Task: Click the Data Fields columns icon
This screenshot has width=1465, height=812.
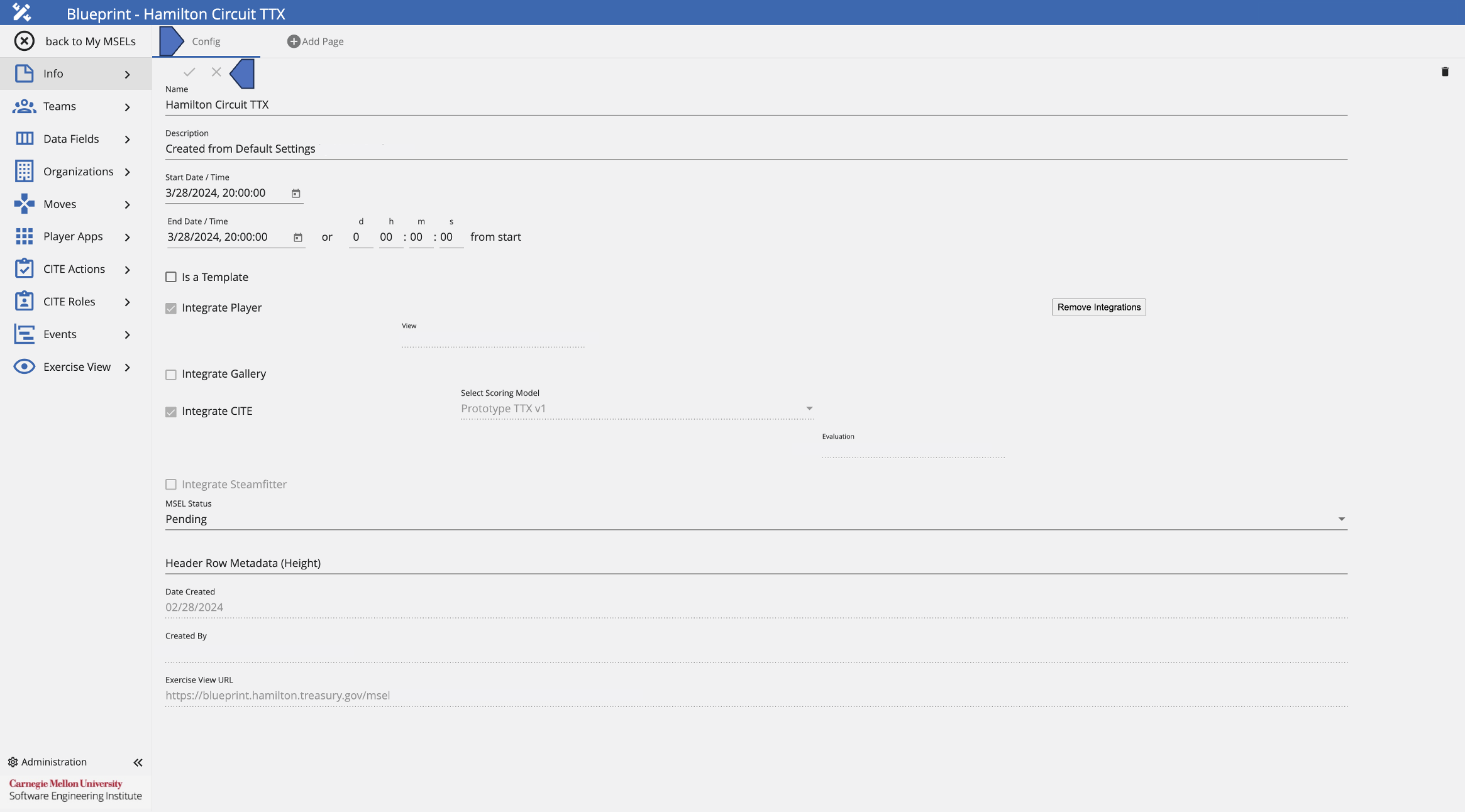Action: (24, 138)
